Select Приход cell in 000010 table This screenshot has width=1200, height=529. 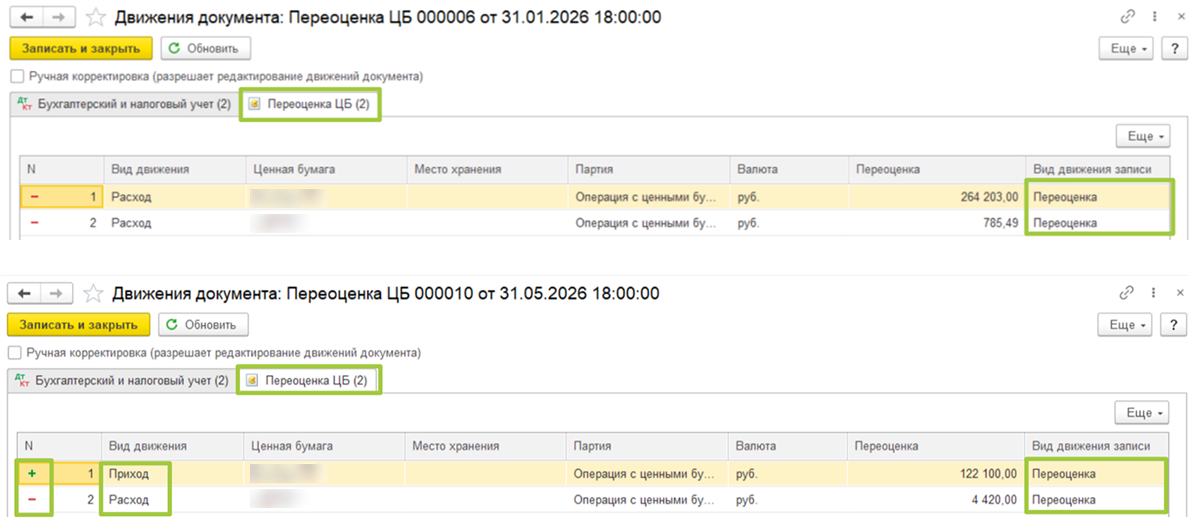[173, 473]
